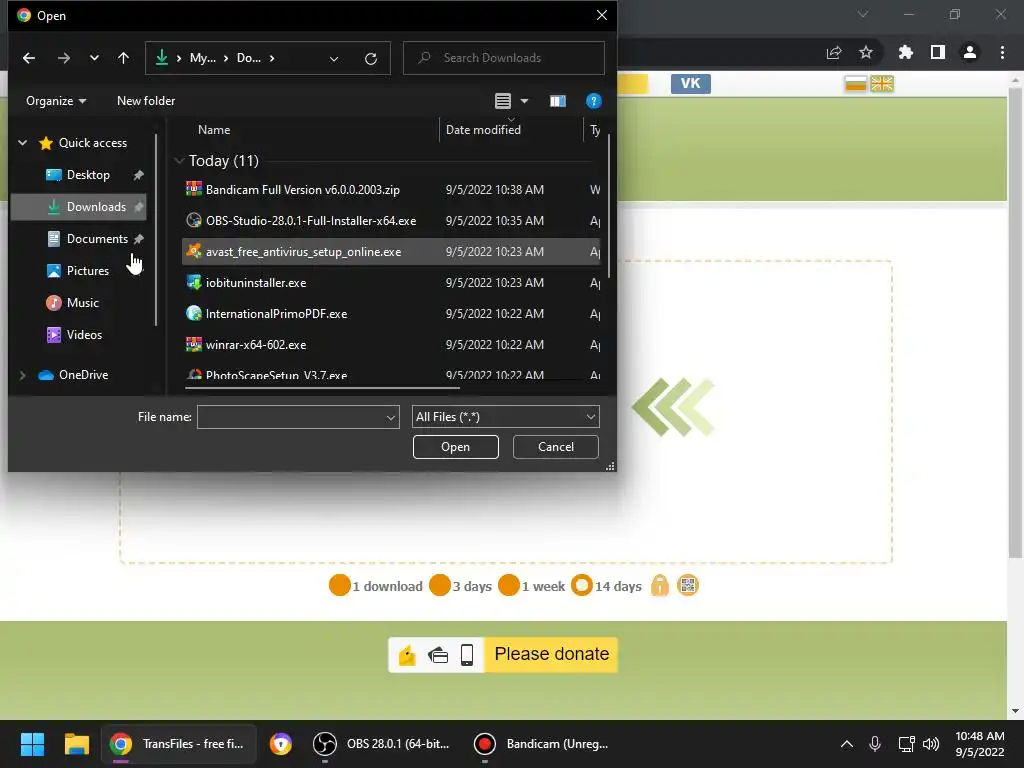This screenshot has width=1024, height=768.
Task: Open dialog Help icon
Action: click(x=594, y=101)
